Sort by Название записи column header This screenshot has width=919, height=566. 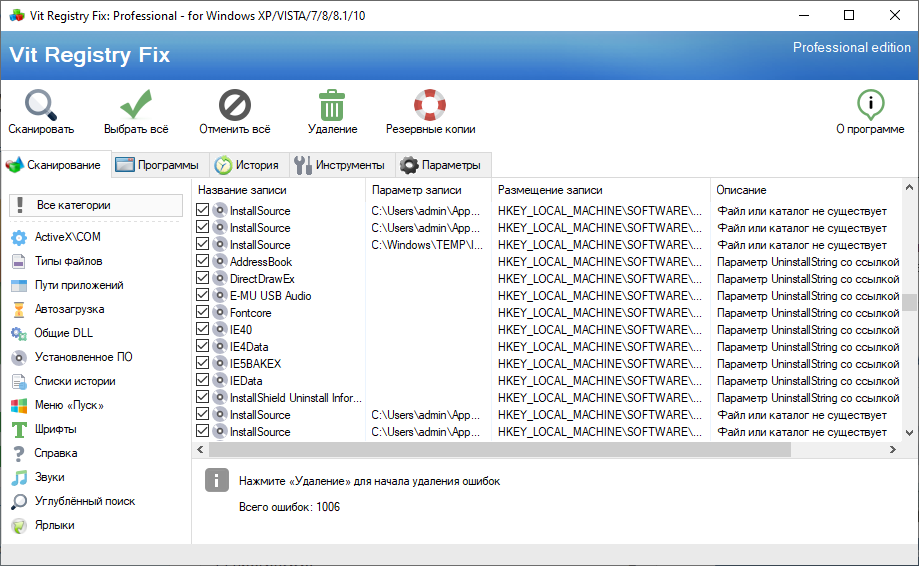pos(278,190)
